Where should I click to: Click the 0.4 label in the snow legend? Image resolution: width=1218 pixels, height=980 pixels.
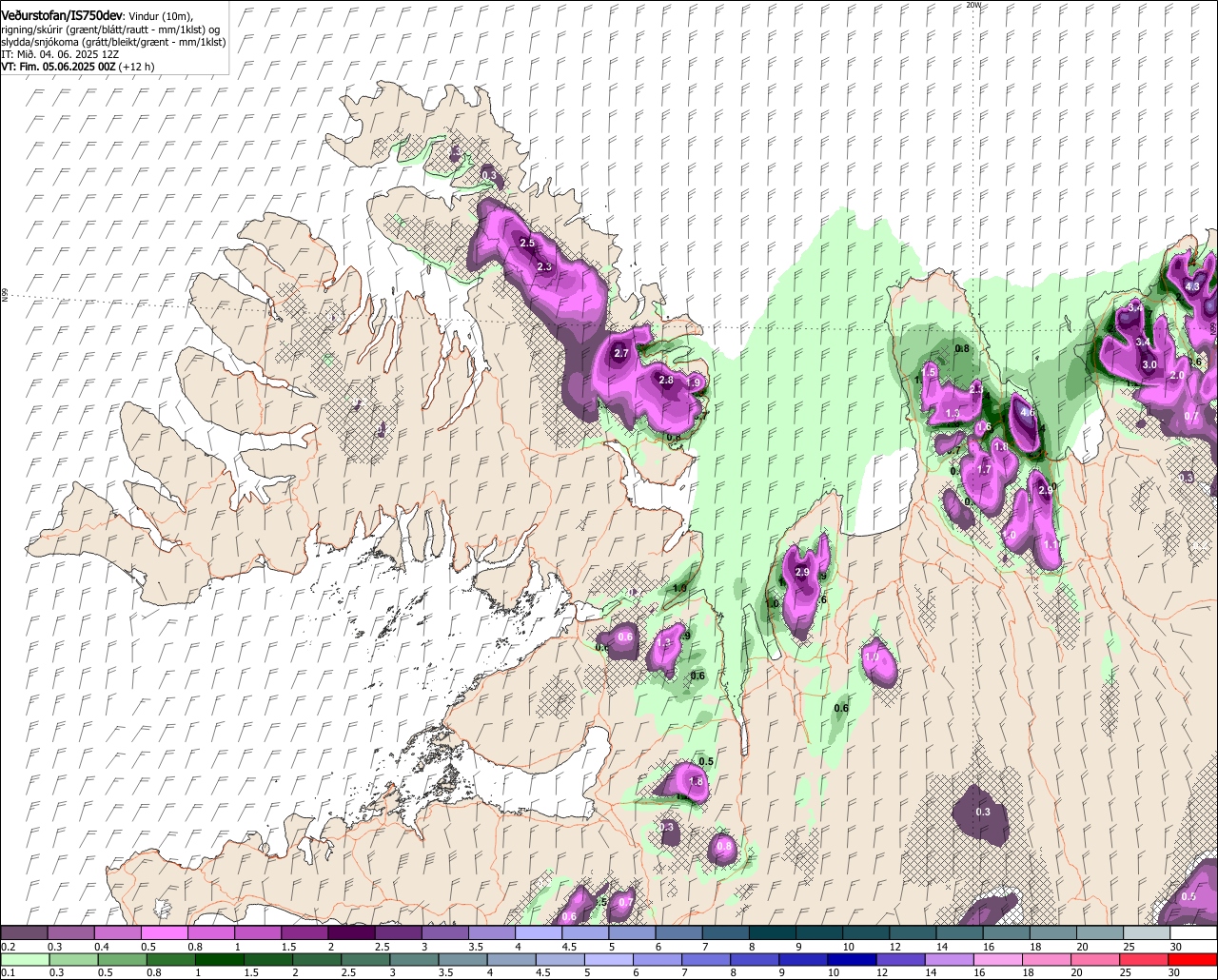pos(102,947)
